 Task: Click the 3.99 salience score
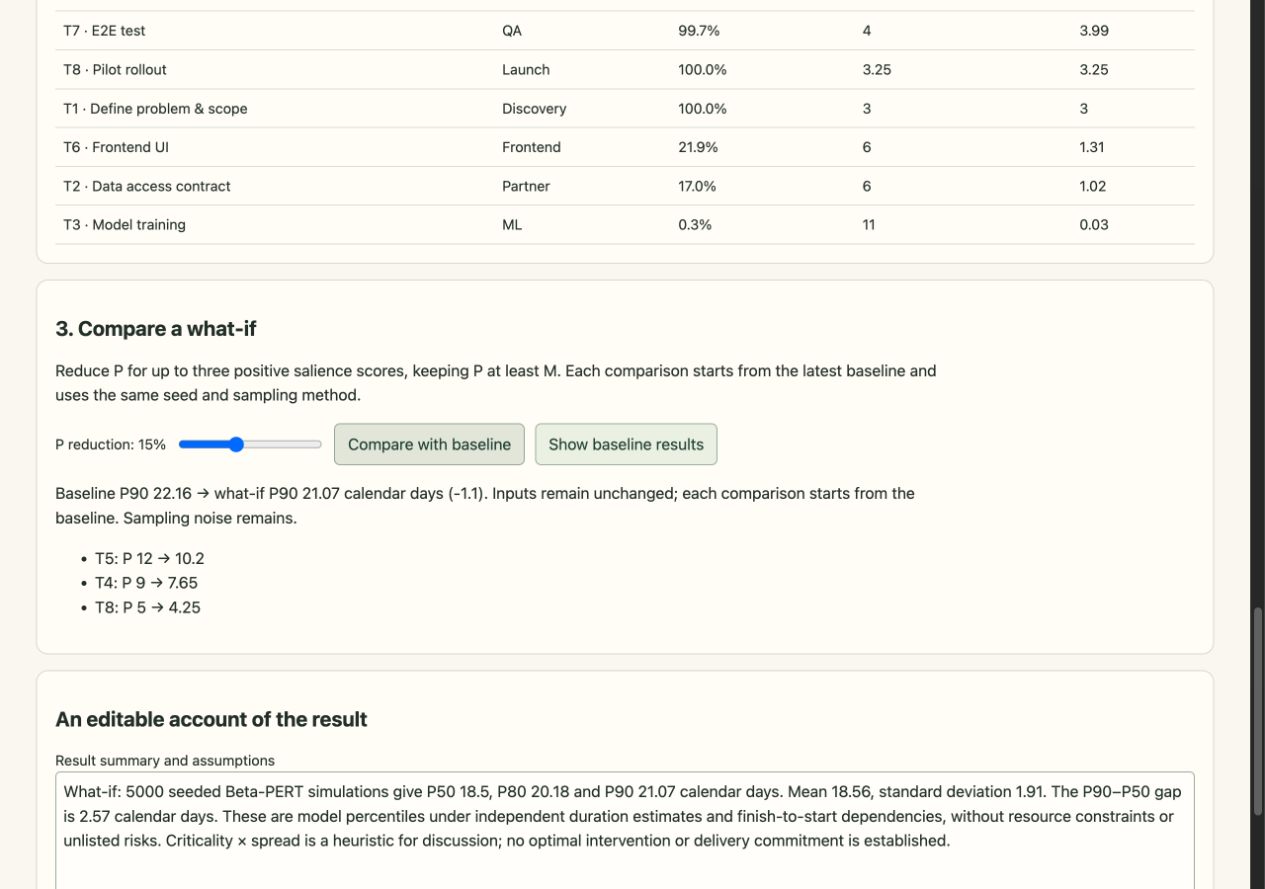1094,31
